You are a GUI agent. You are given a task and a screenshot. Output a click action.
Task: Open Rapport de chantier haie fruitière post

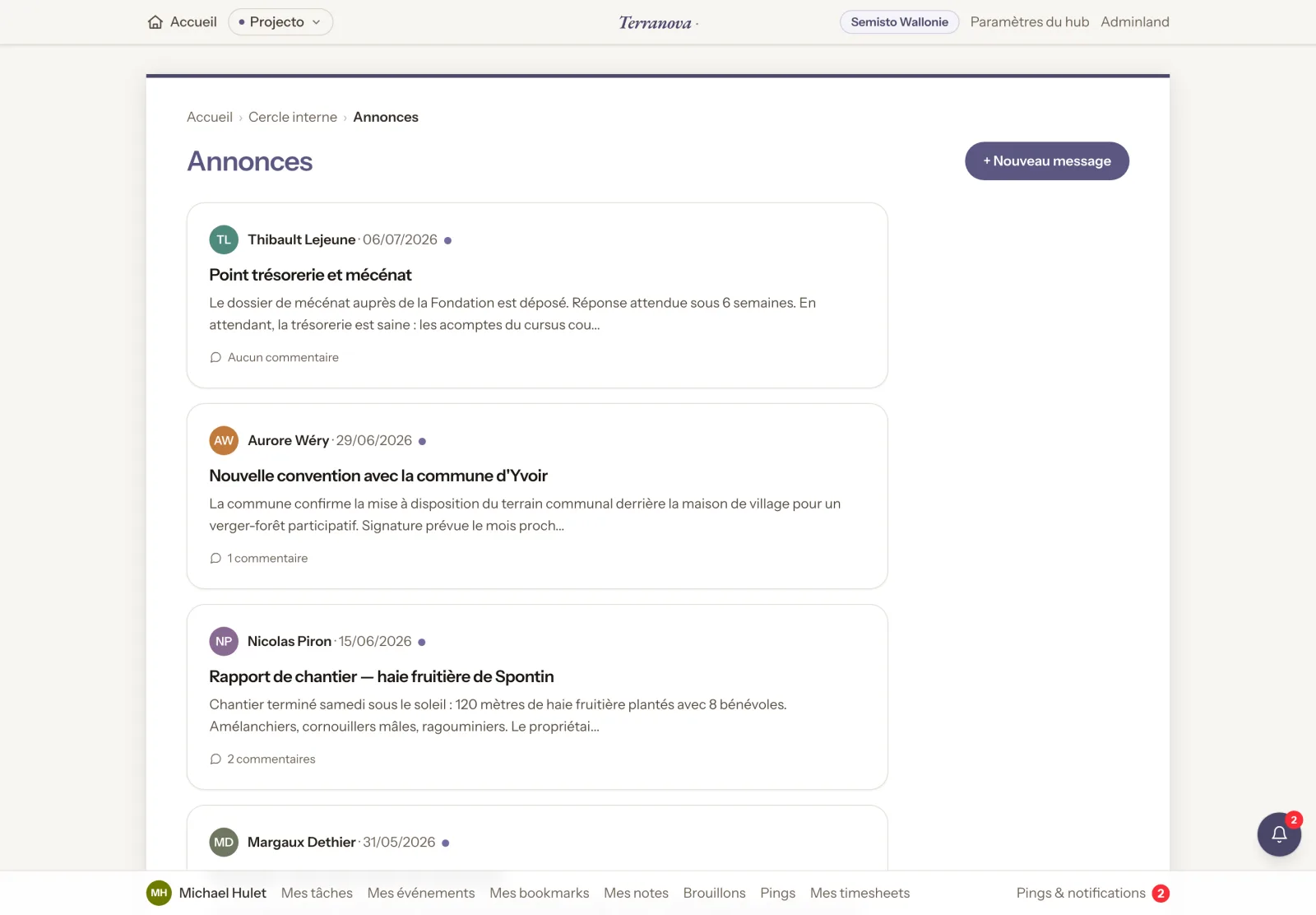pos(382,676)
